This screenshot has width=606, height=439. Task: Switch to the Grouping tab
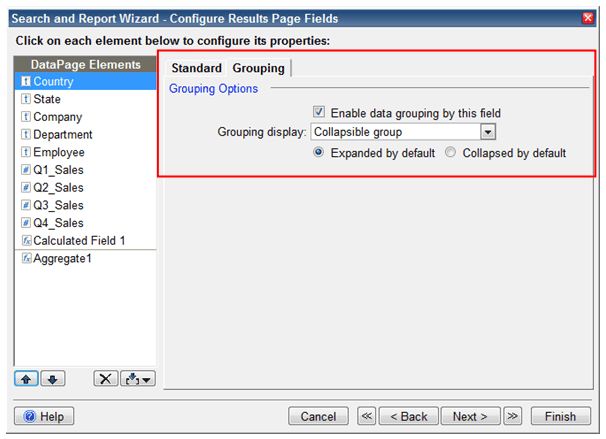coord(259,68)
